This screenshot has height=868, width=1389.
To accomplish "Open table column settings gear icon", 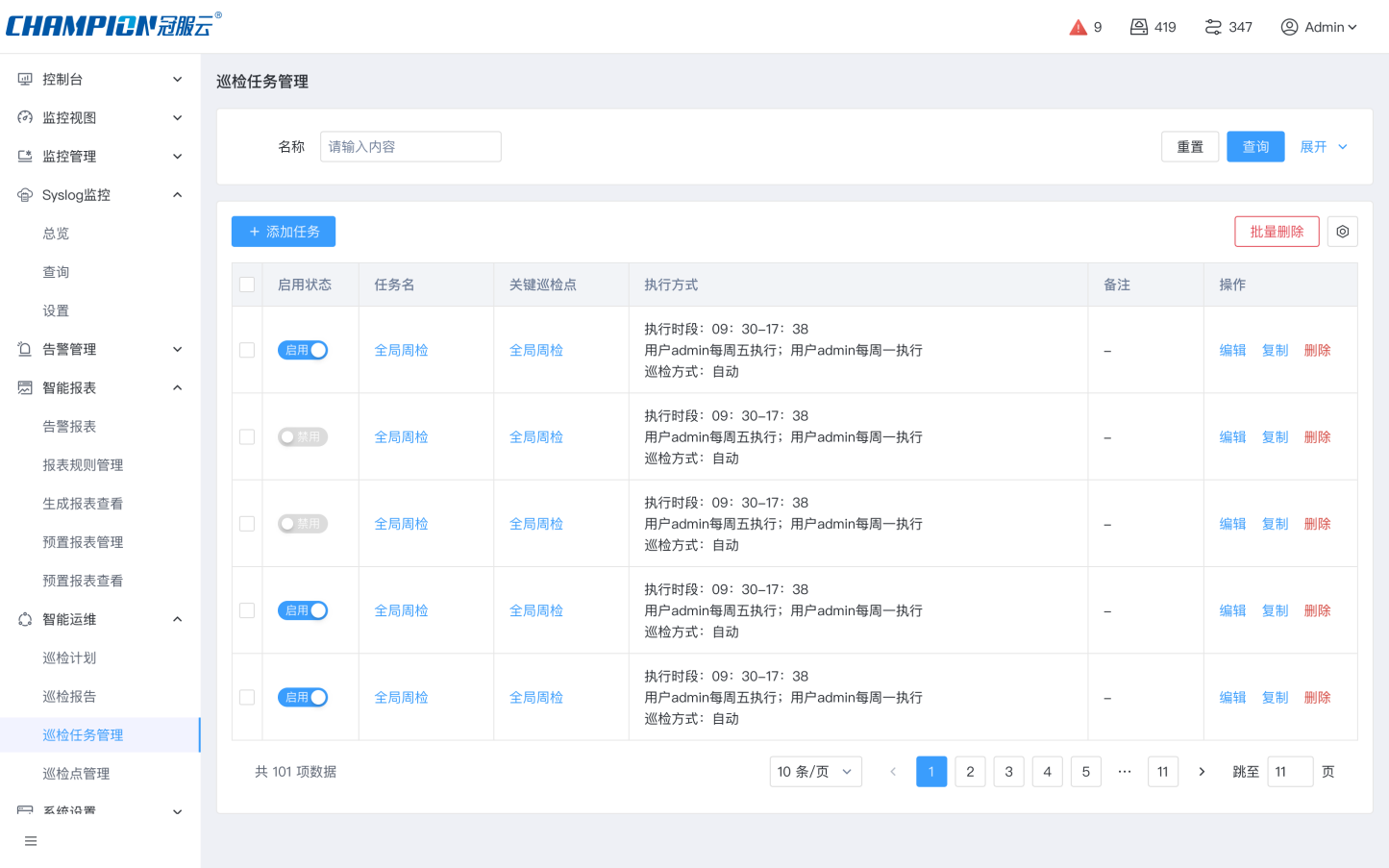I will click(x=1342, y=232).
